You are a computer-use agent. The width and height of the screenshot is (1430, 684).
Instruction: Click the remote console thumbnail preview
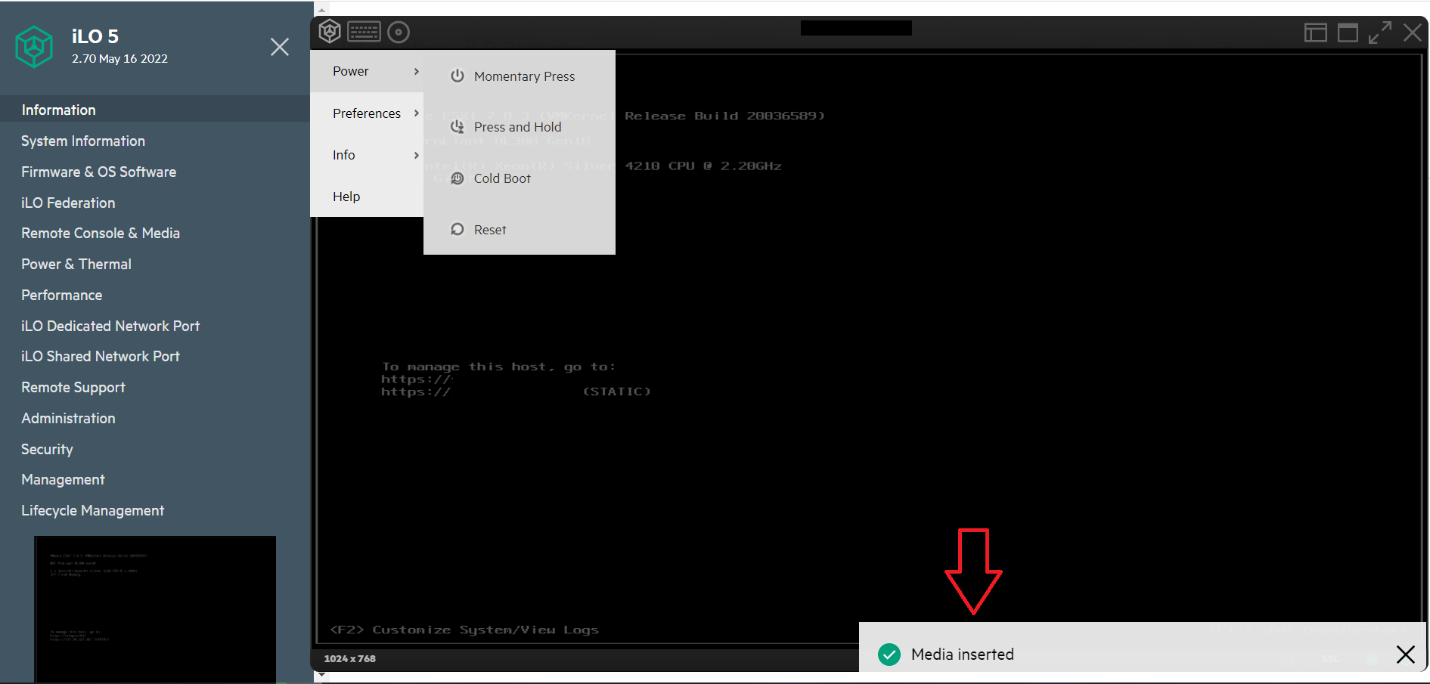155,609
